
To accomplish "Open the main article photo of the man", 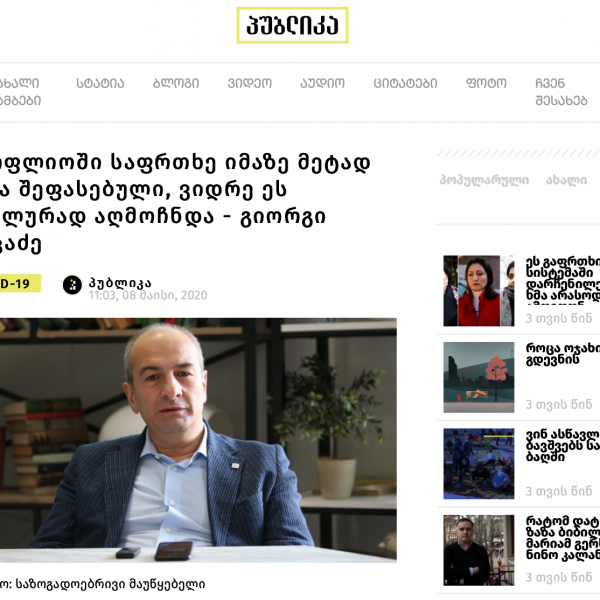I will [198, 440].
